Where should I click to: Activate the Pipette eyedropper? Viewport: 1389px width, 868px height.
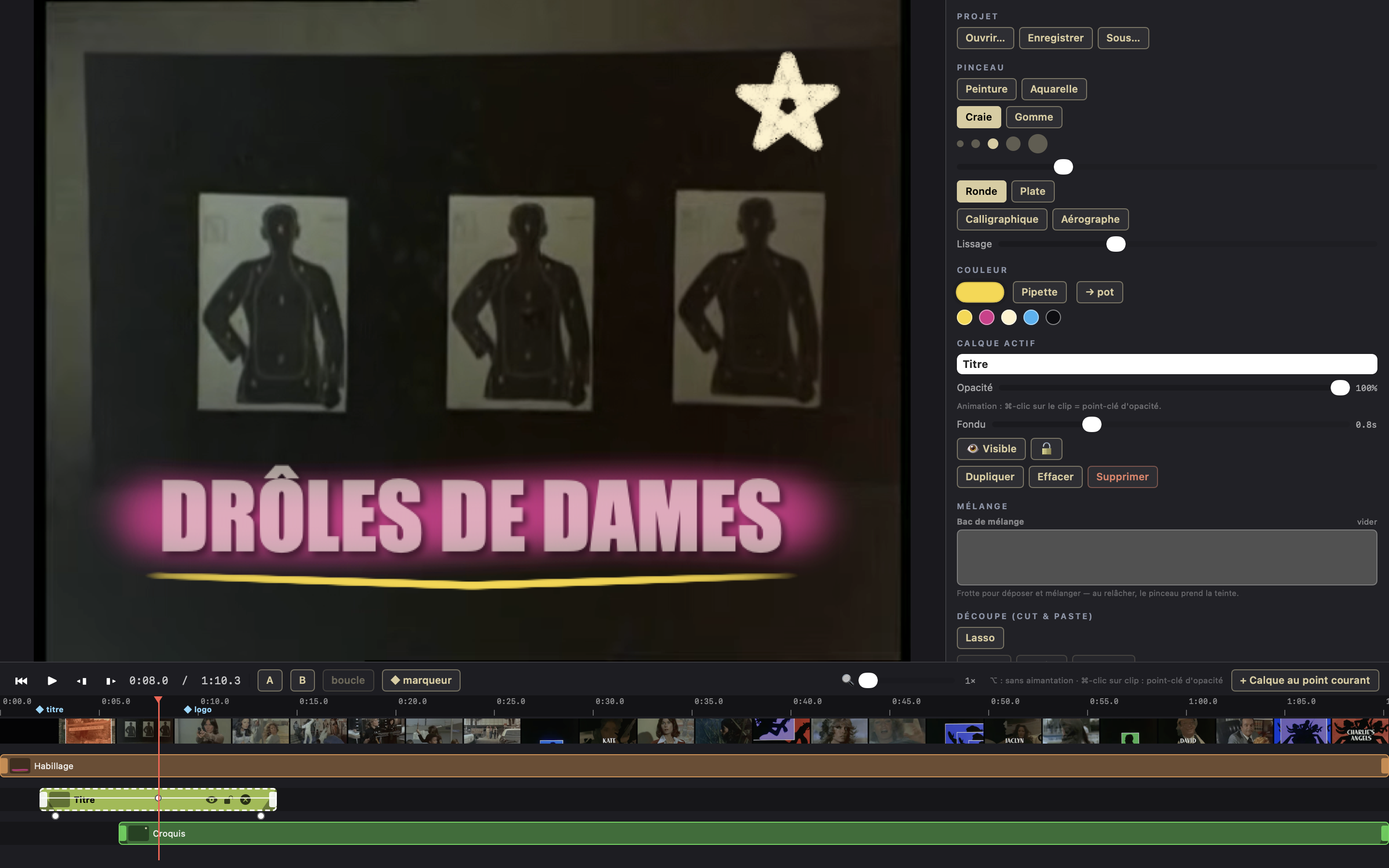pos(1039,292)
